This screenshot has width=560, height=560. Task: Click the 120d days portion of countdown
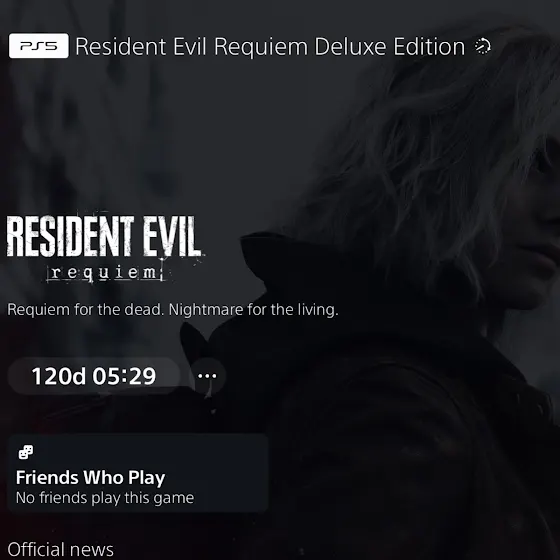pyautogui.click(x=59, y=376)
